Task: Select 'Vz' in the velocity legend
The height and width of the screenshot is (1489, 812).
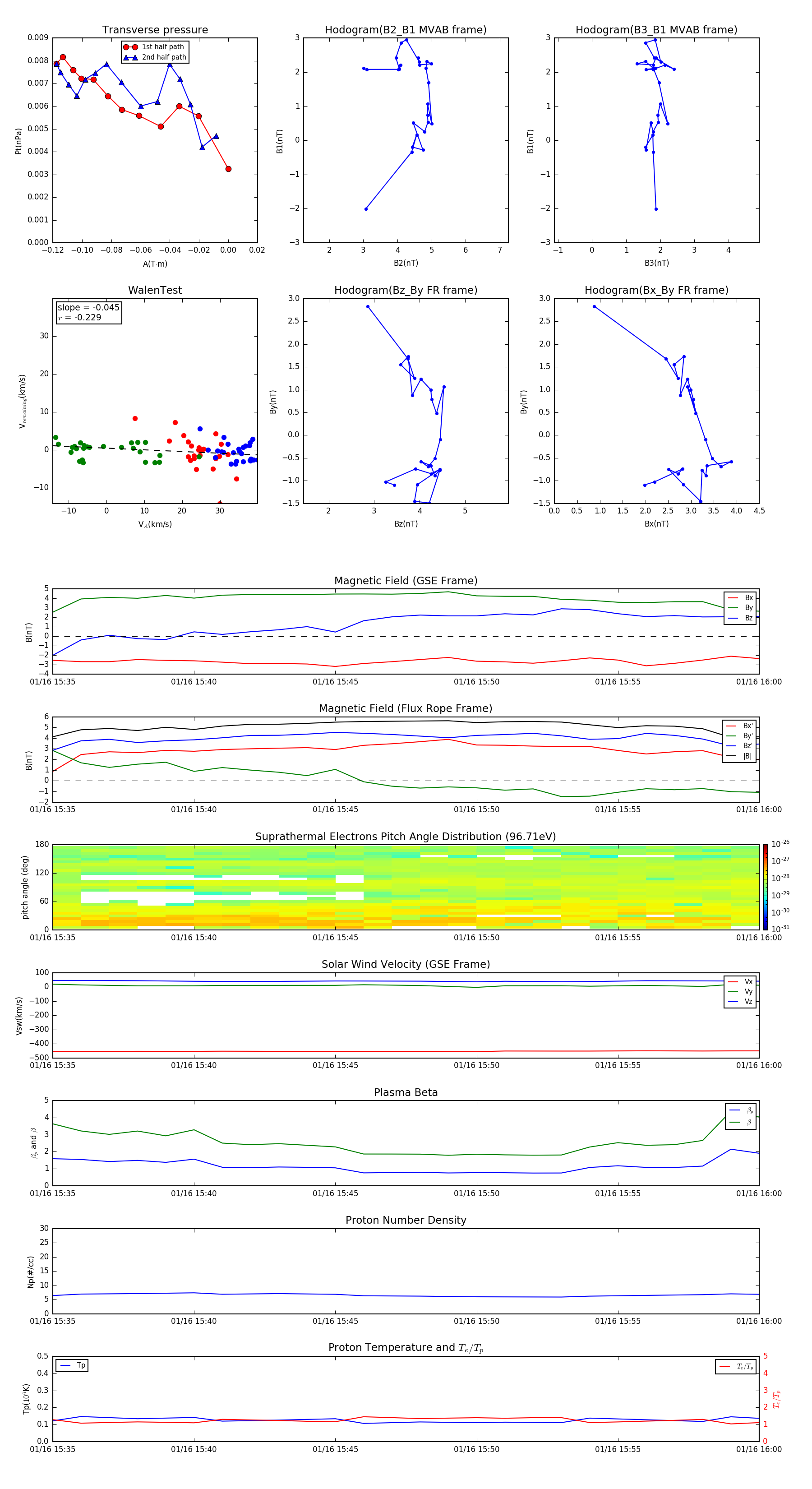Action: click(740, 1002)
